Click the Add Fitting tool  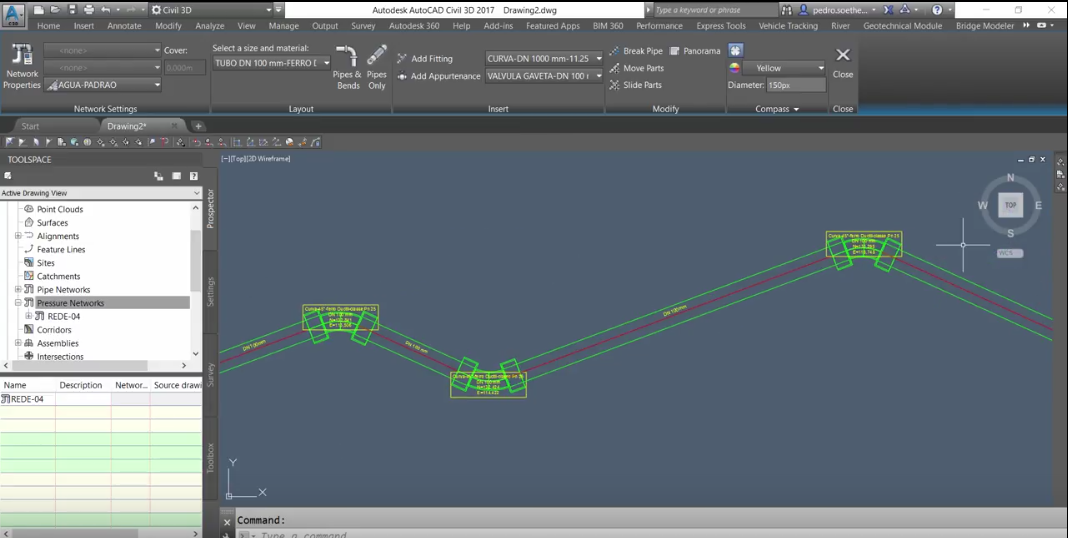tap(424, 59)
